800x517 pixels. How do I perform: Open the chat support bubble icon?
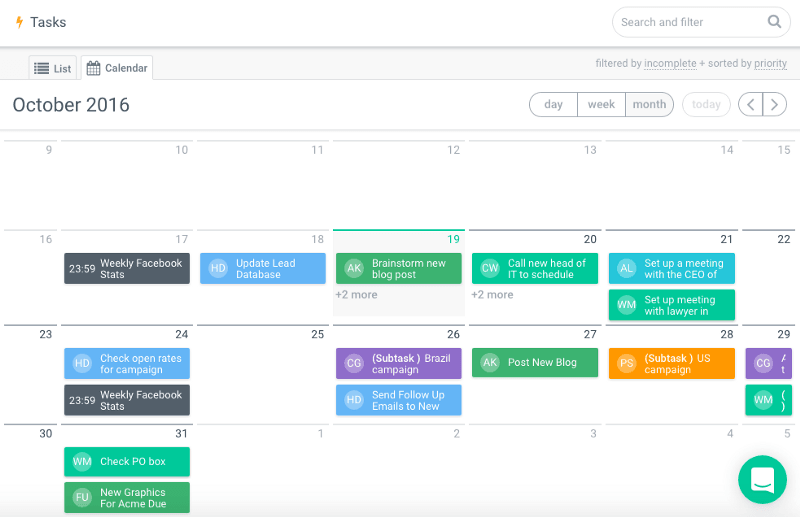coord(762,480)
